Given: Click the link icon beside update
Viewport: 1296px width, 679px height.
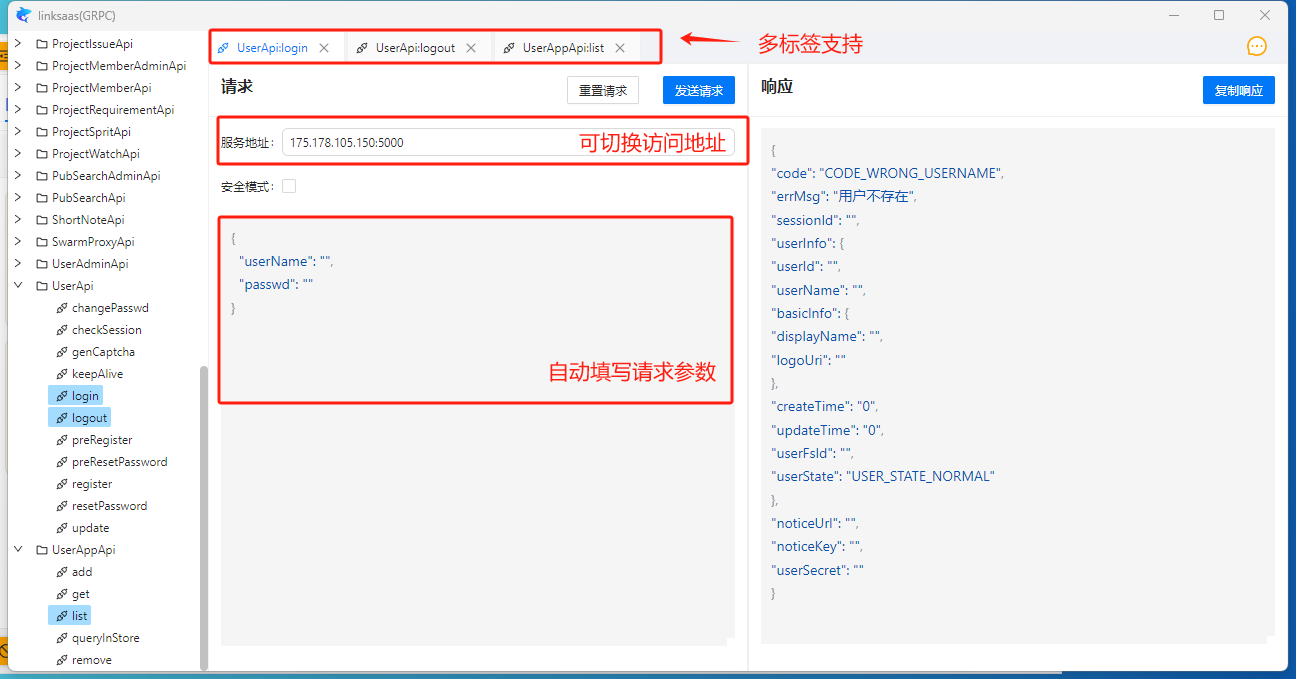Looking at the screenshot, I should 62,528.
